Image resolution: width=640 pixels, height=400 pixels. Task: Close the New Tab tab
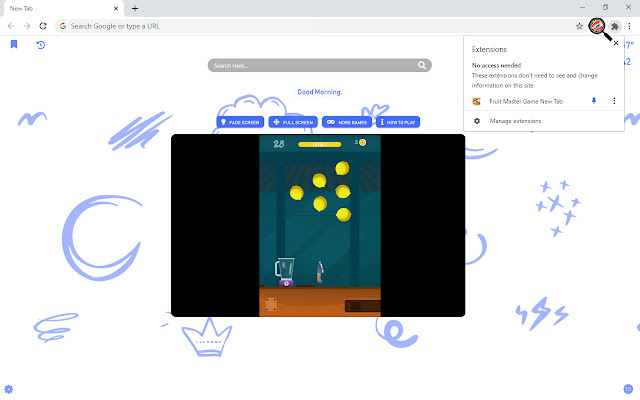click(x=116, y=8)
